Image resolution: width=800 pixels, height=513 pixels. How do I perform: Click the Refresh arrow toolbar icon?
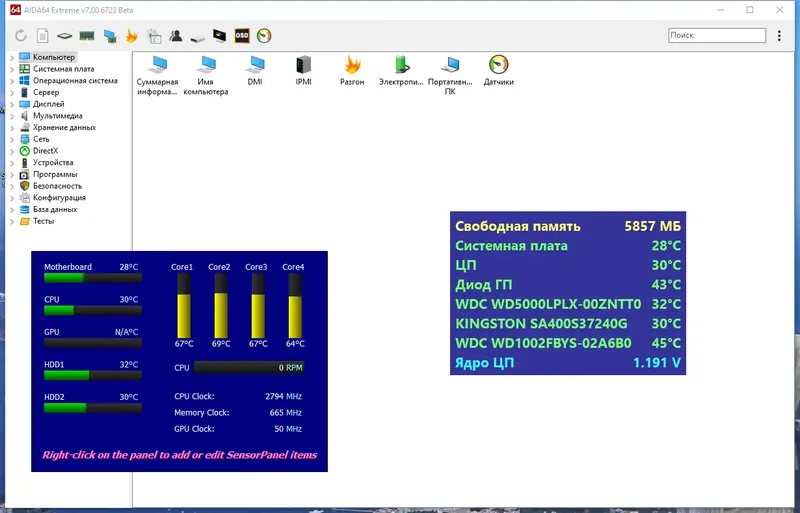point(20,36)
